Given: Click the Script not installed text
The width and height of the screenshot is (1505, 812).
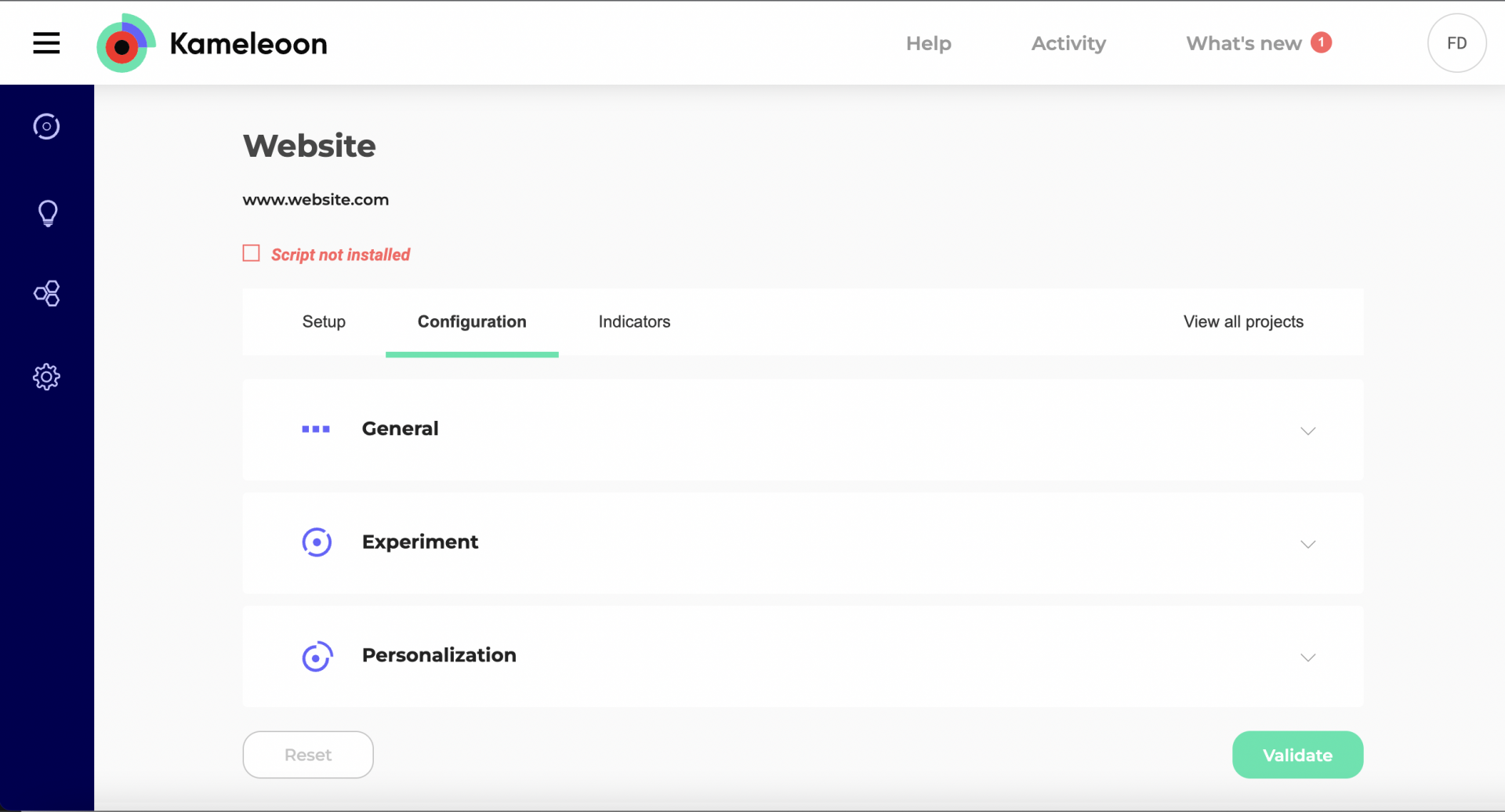Looking at the screenshot, I should [341, 255].
